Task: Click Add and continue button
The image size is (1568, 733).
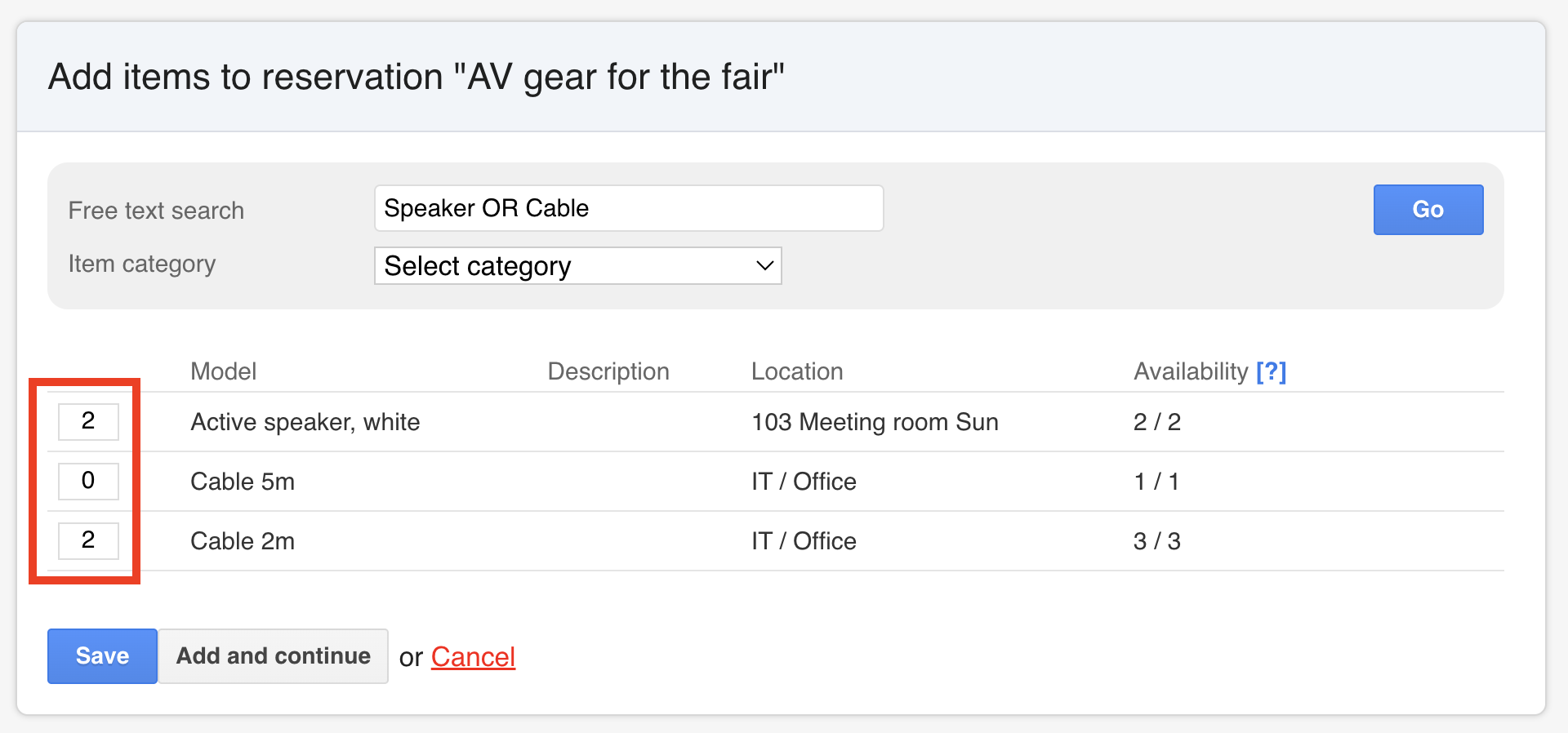Action: pyautogui.click(x=273, y=655)
